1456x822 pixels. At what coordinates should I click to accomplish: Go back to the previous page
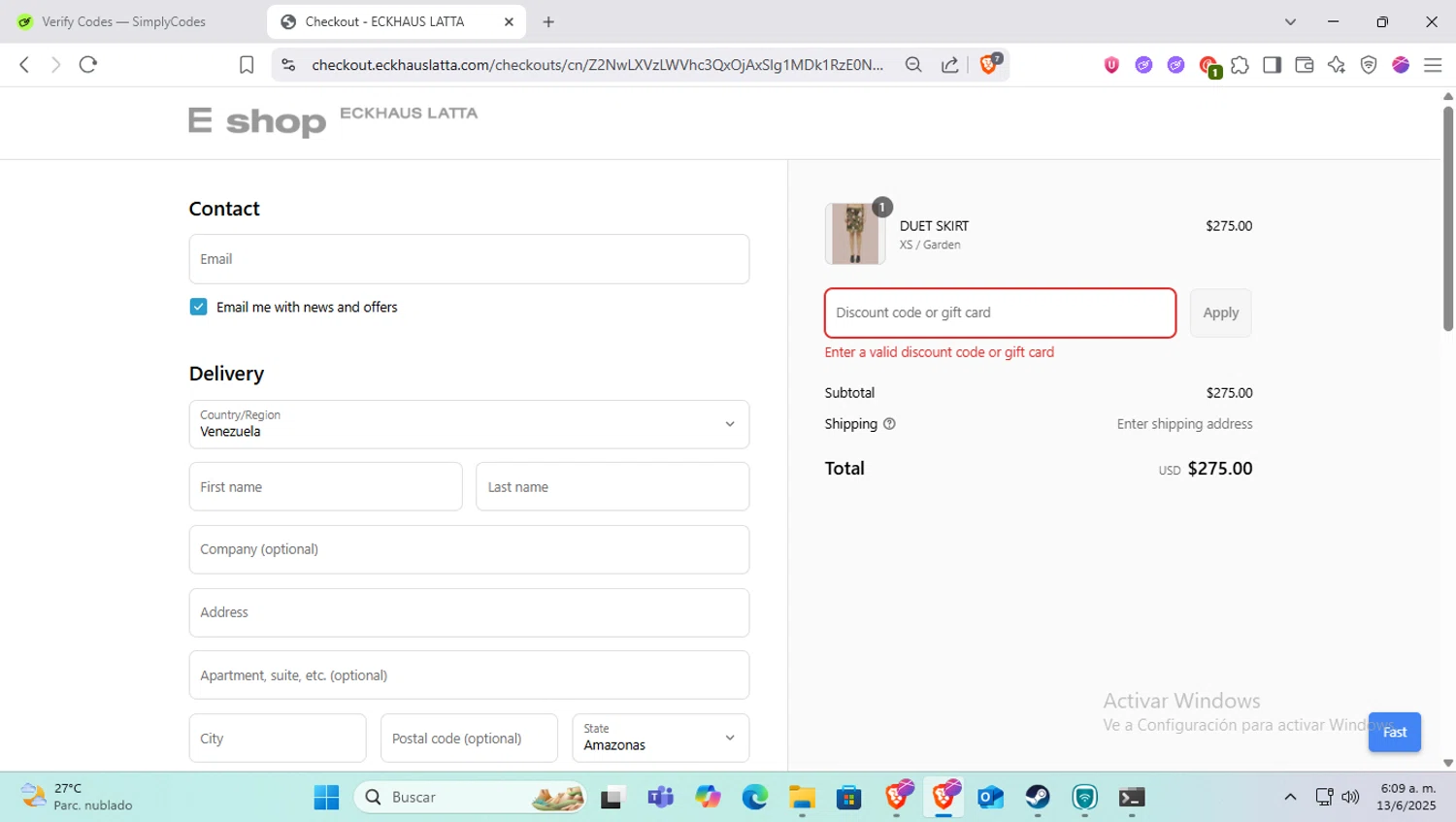(24, 65)
